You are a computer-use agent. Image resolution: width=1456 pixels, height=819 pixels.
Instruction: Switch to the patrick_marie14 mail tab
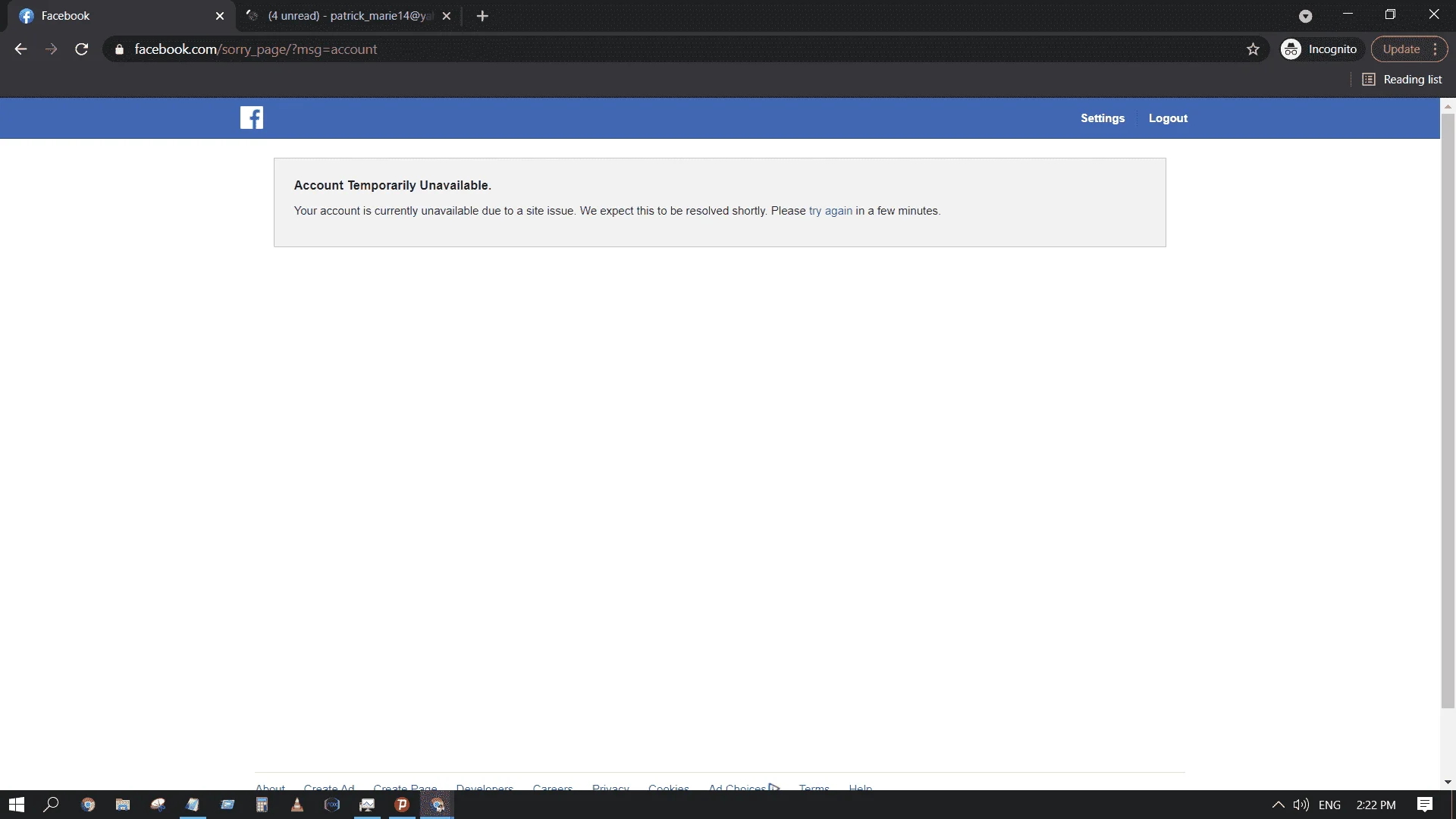point(349,16)
